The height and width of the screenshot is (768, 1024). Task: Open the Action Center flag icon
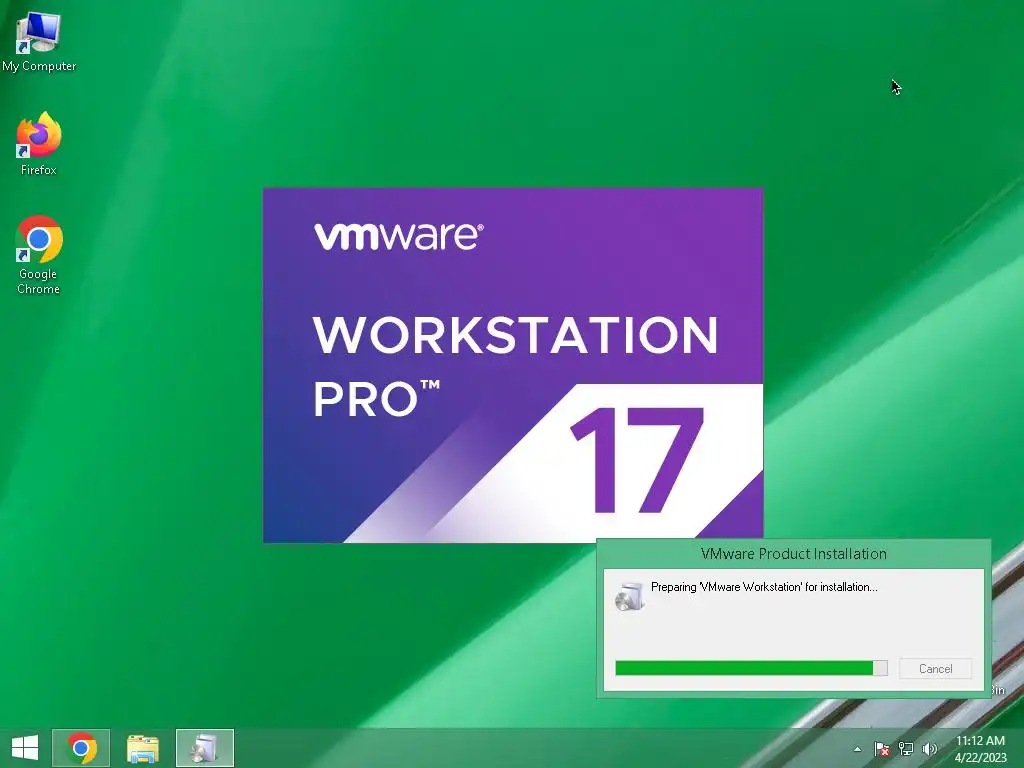(x=882, y=749)
